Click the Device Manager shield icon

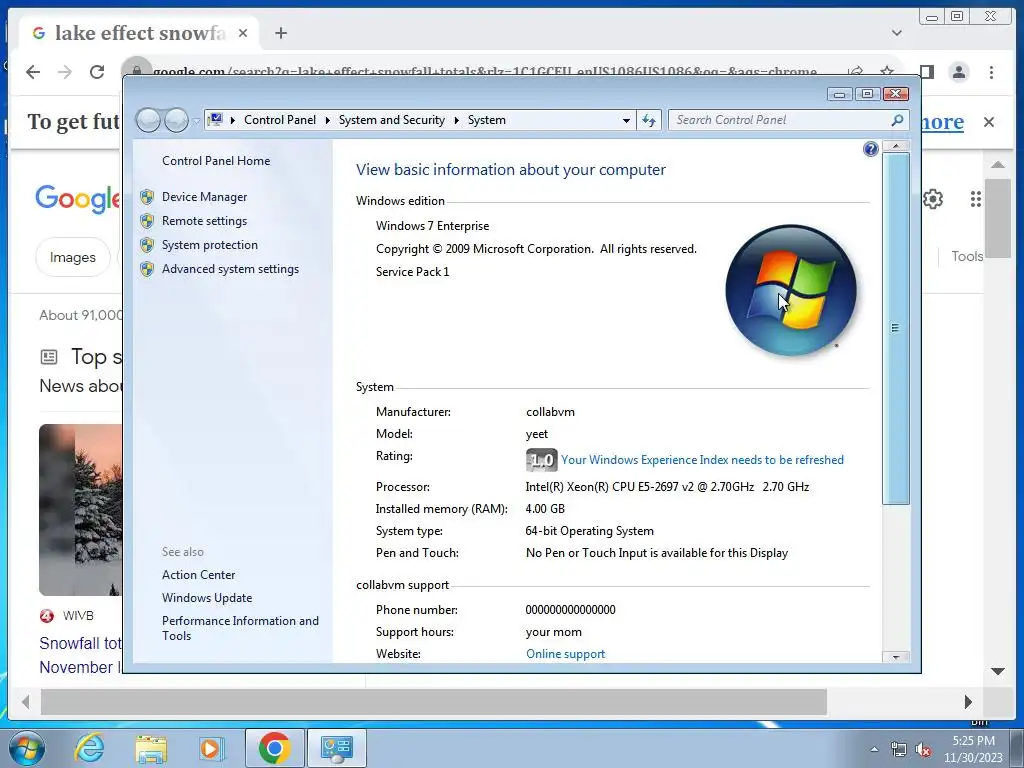(147, 197)
